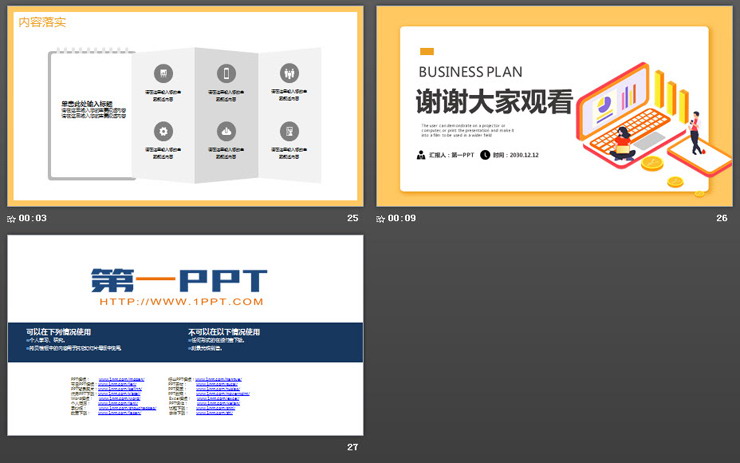Click the person icon beside 汇报人

click(421, 155)
